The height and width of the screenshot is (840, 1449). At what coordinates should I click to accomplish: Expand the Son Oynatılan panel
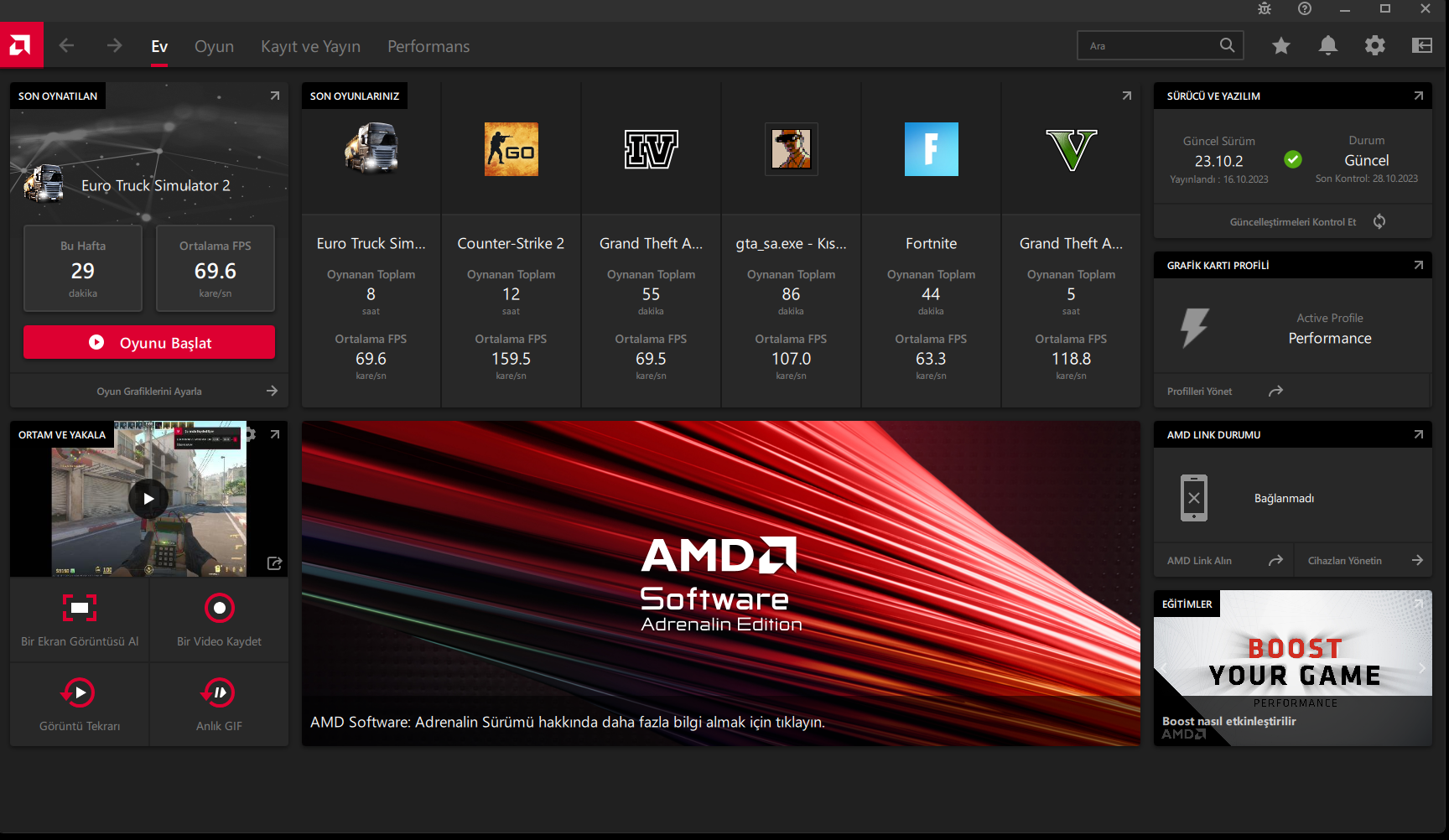274,96
